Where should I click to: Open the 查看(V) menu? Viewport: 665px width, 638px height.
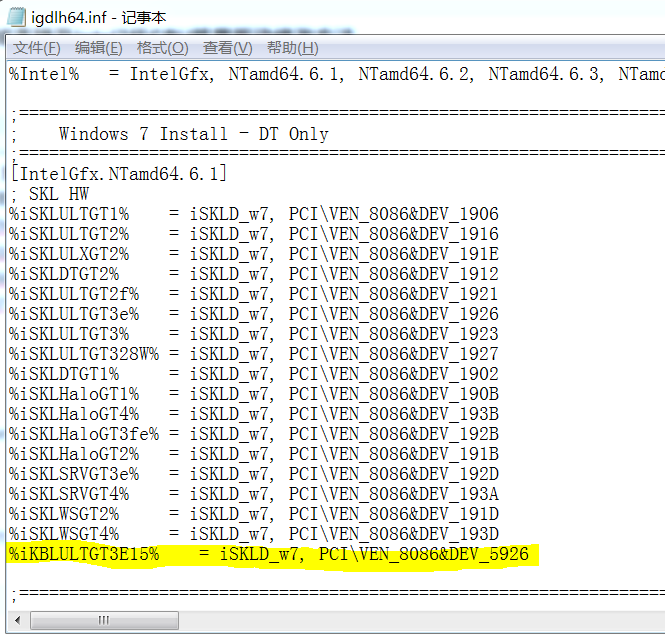click(226, 48)
